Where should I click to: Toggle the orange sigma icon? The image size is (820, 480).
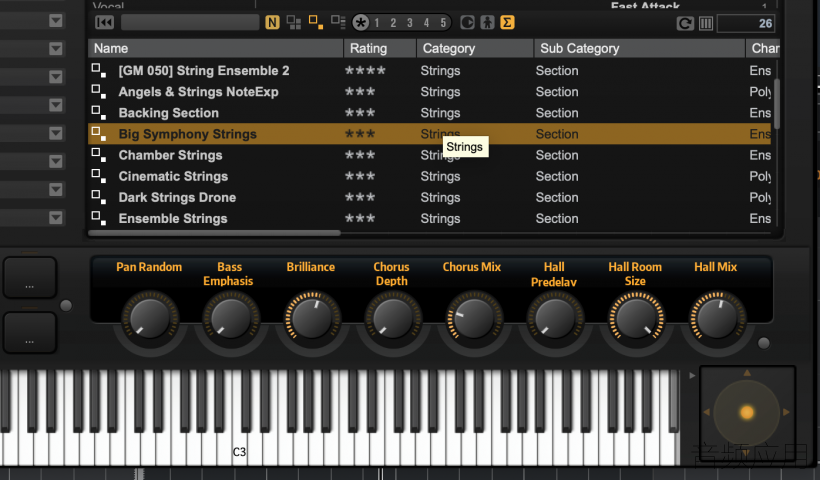click(507, 22)
